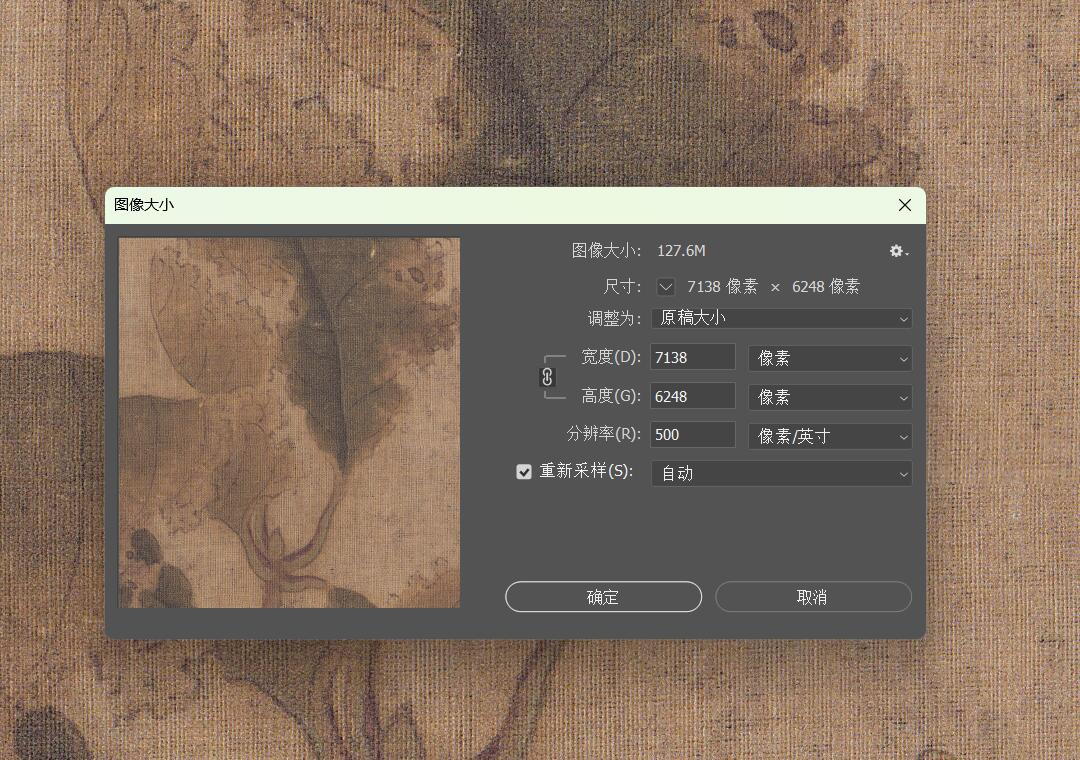Click the 分辨率(R) label
Viewport: 1080px width, 760px height.
click(x=603, y=434)
